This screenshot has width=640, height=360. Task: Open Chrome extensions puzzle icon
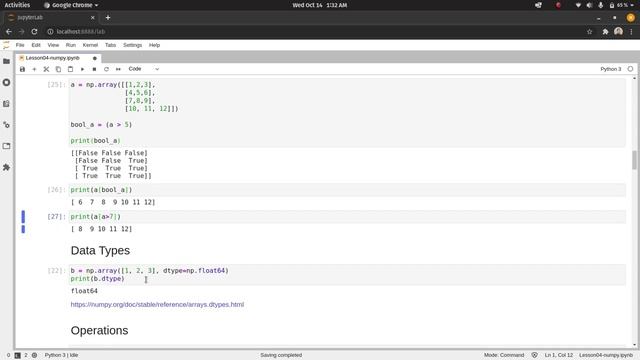605,31
